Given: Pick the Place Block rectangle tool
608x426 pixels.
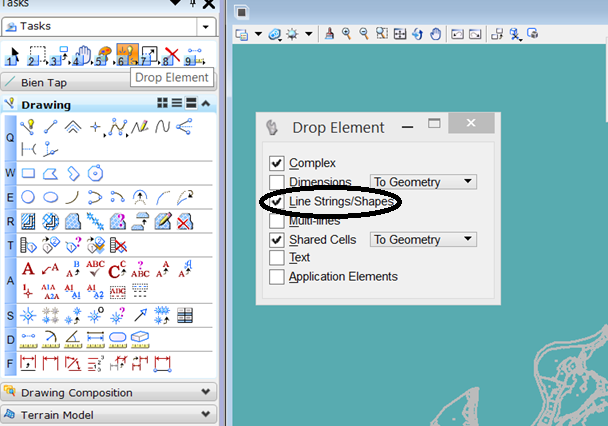Looking at the screenshot, I should (28, 173).
